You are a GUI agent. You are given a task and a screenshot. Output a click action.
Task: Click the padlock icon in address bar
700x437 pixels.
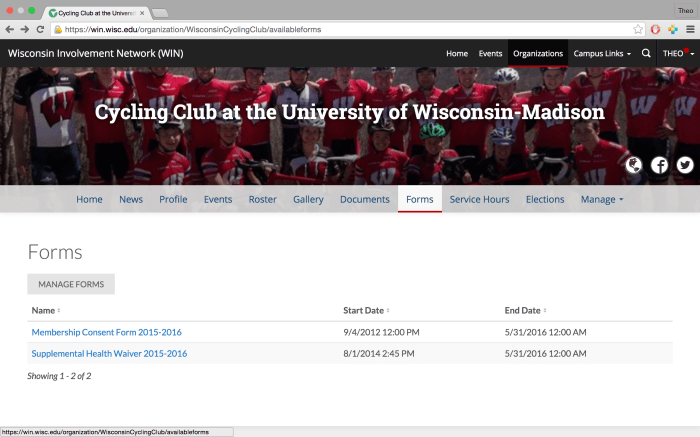click(58, 29)
